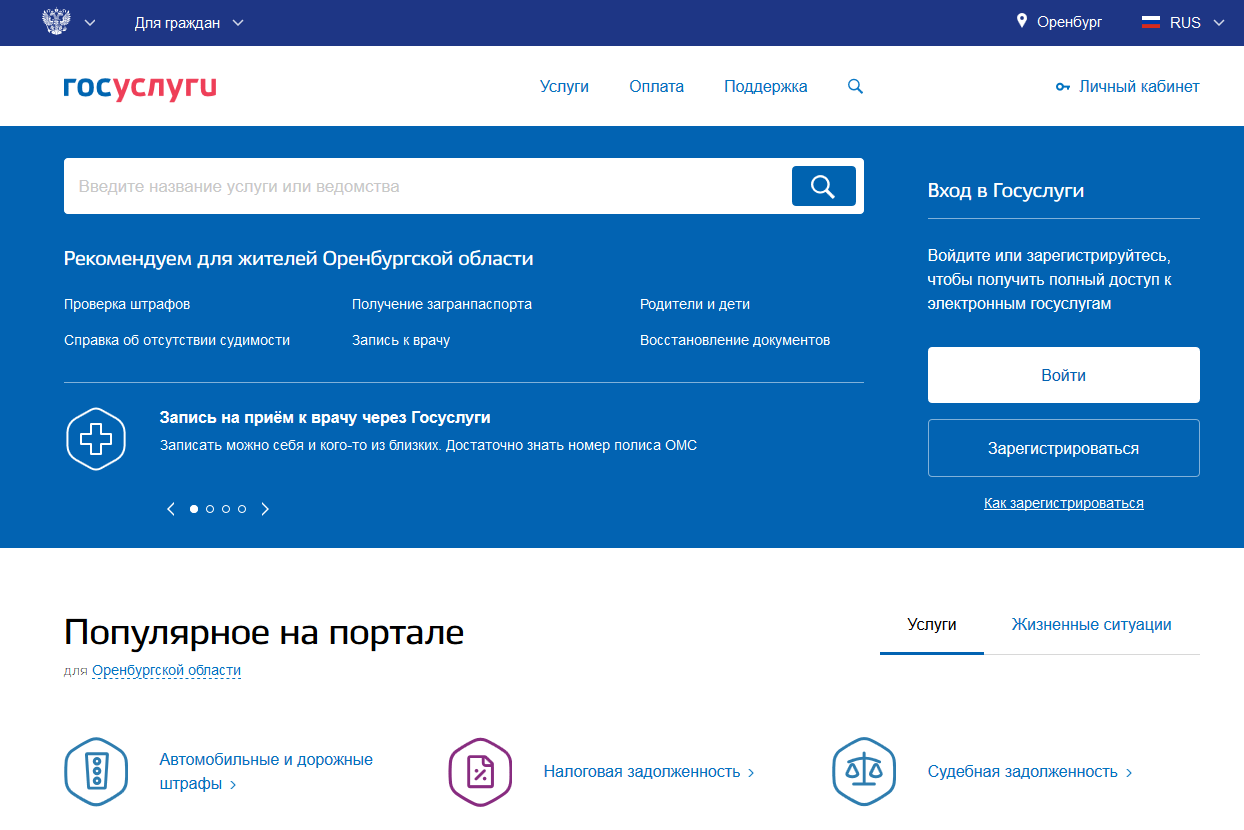Go to previous banner slide arrow
The image size is (1244, 830).
click(171, 509)
